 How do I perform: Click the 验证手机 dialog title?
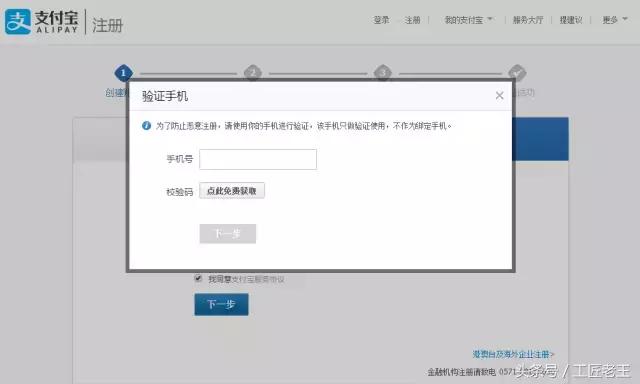[165, 96]
